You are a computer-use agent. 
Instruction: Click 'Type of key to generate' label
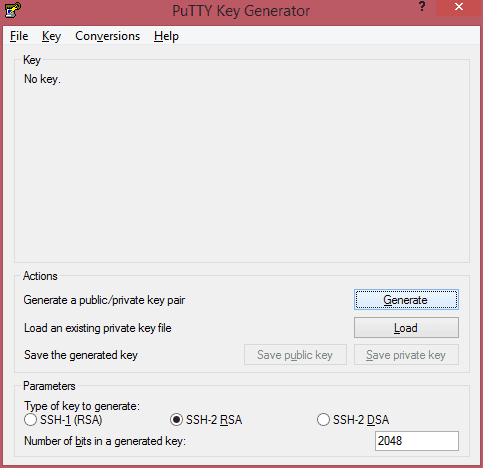point(82,406)
